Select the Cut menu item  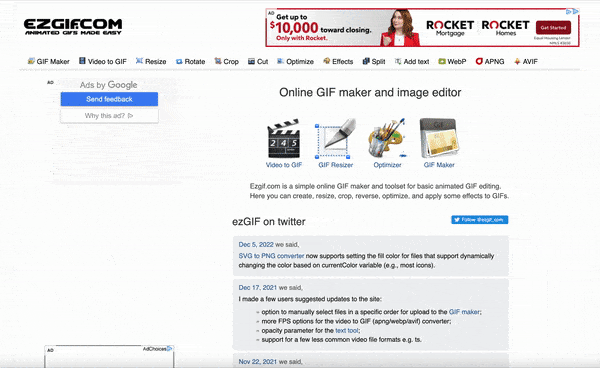[x=258, y=61]
